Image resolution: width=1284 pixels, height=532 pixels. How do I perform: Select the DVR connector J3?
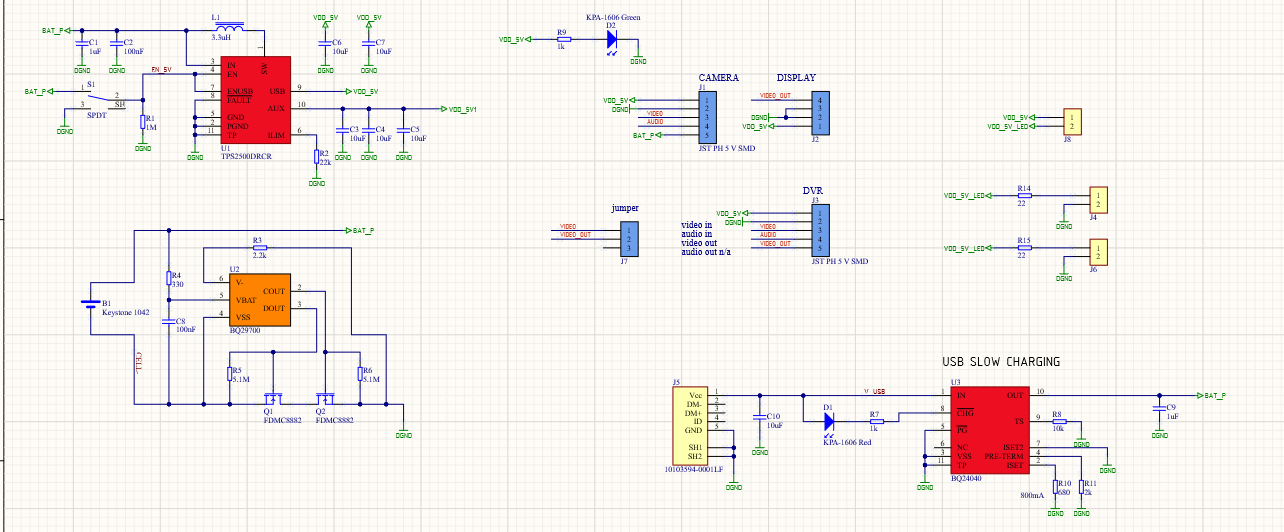click(818, 231)
